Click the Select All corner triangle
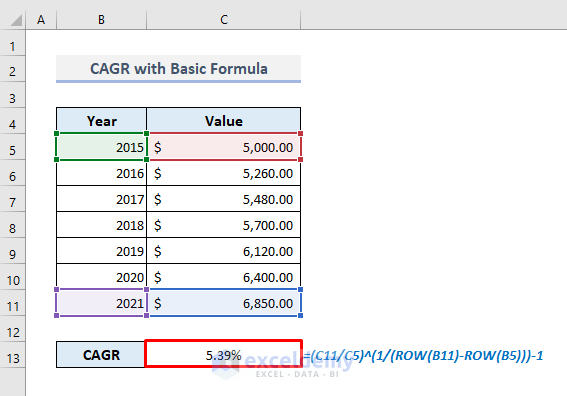Screen dimensions: 567x396 16,20
